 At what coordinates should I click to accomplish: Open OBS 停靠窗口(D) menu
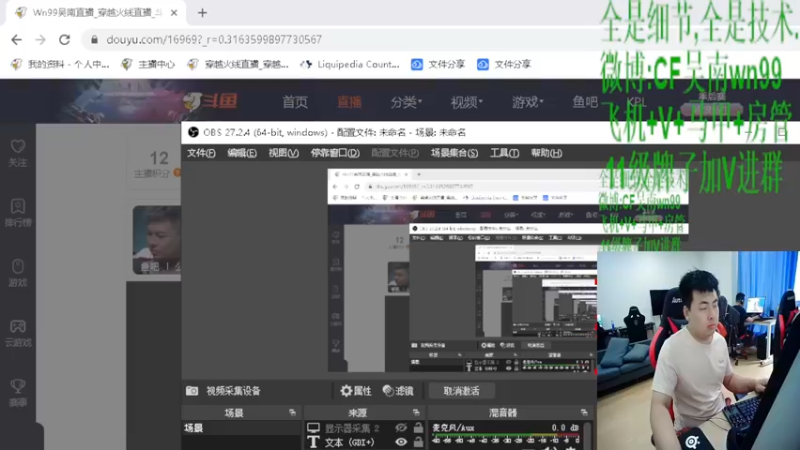point(335,153)
